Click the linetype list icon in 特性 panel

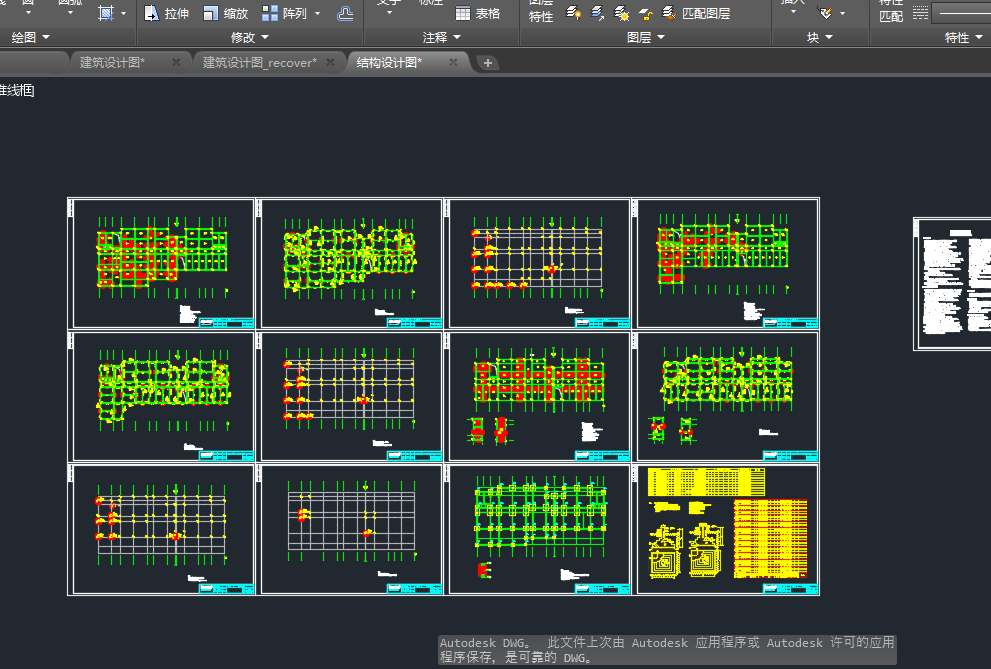click(921, 13)
